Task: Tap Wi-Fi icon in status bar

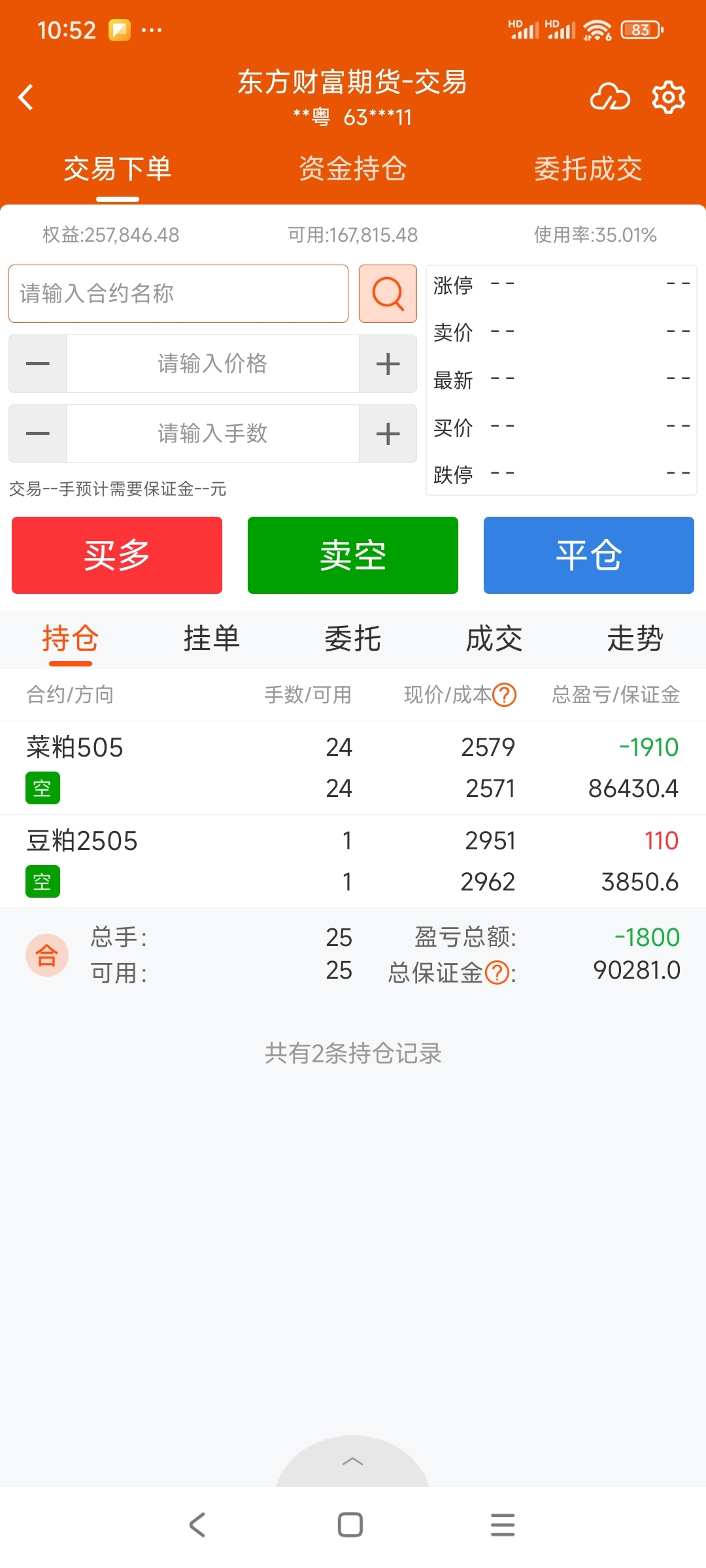Action: click(597, 30)
